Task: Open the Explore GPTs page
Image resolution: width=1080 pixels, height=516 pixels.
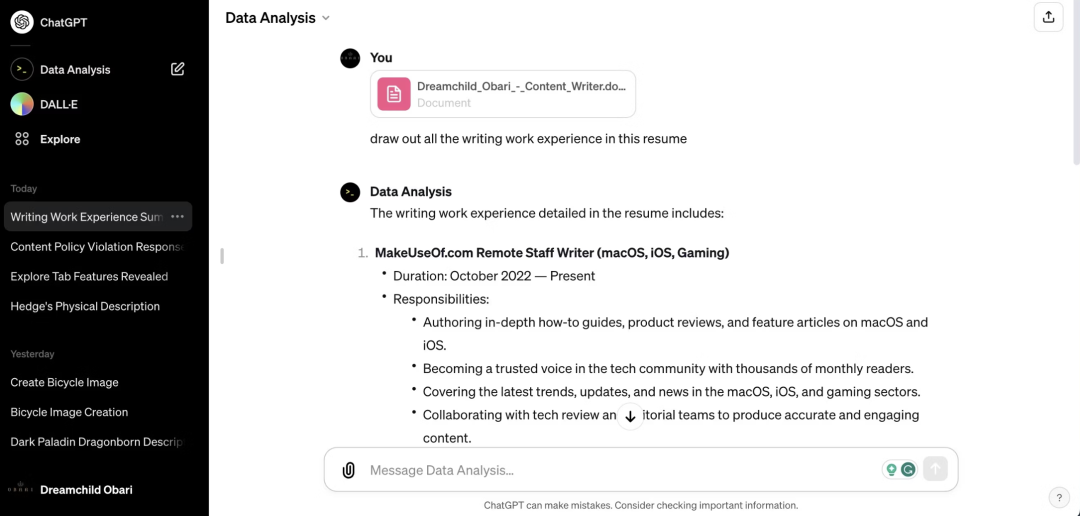Action: pos(59,139)
